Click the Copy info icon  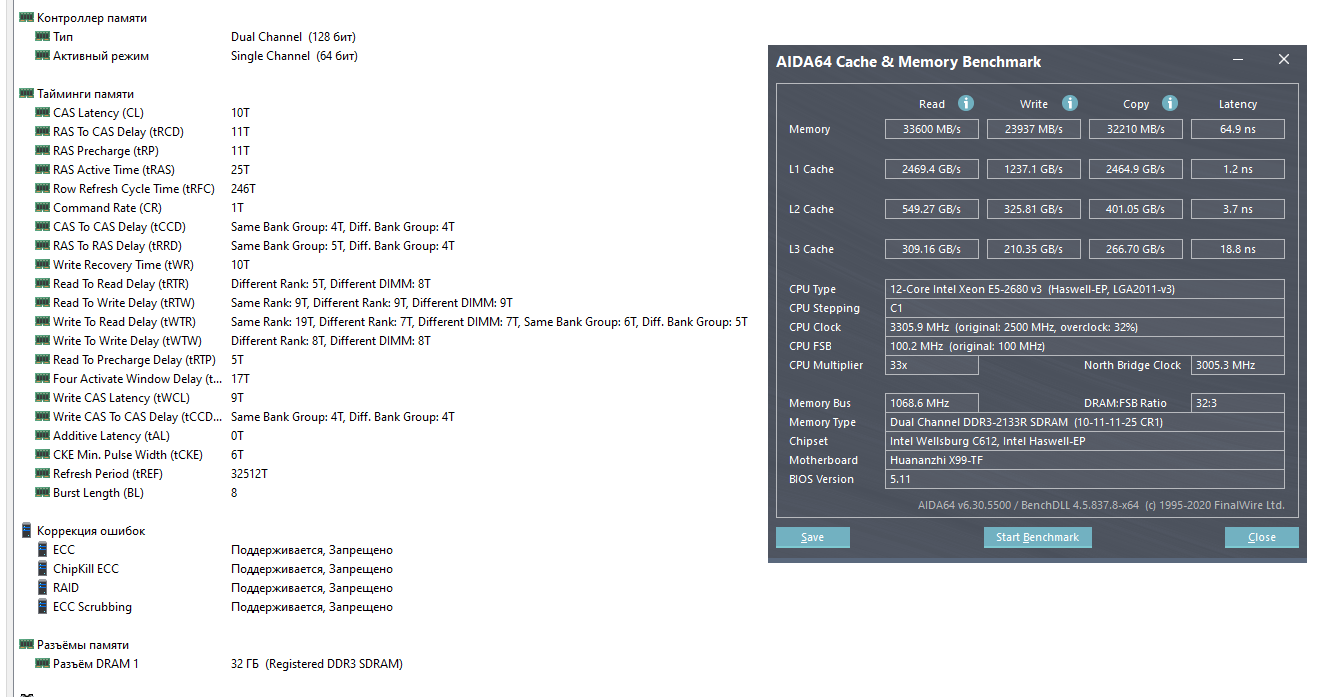pos(1170,103)
